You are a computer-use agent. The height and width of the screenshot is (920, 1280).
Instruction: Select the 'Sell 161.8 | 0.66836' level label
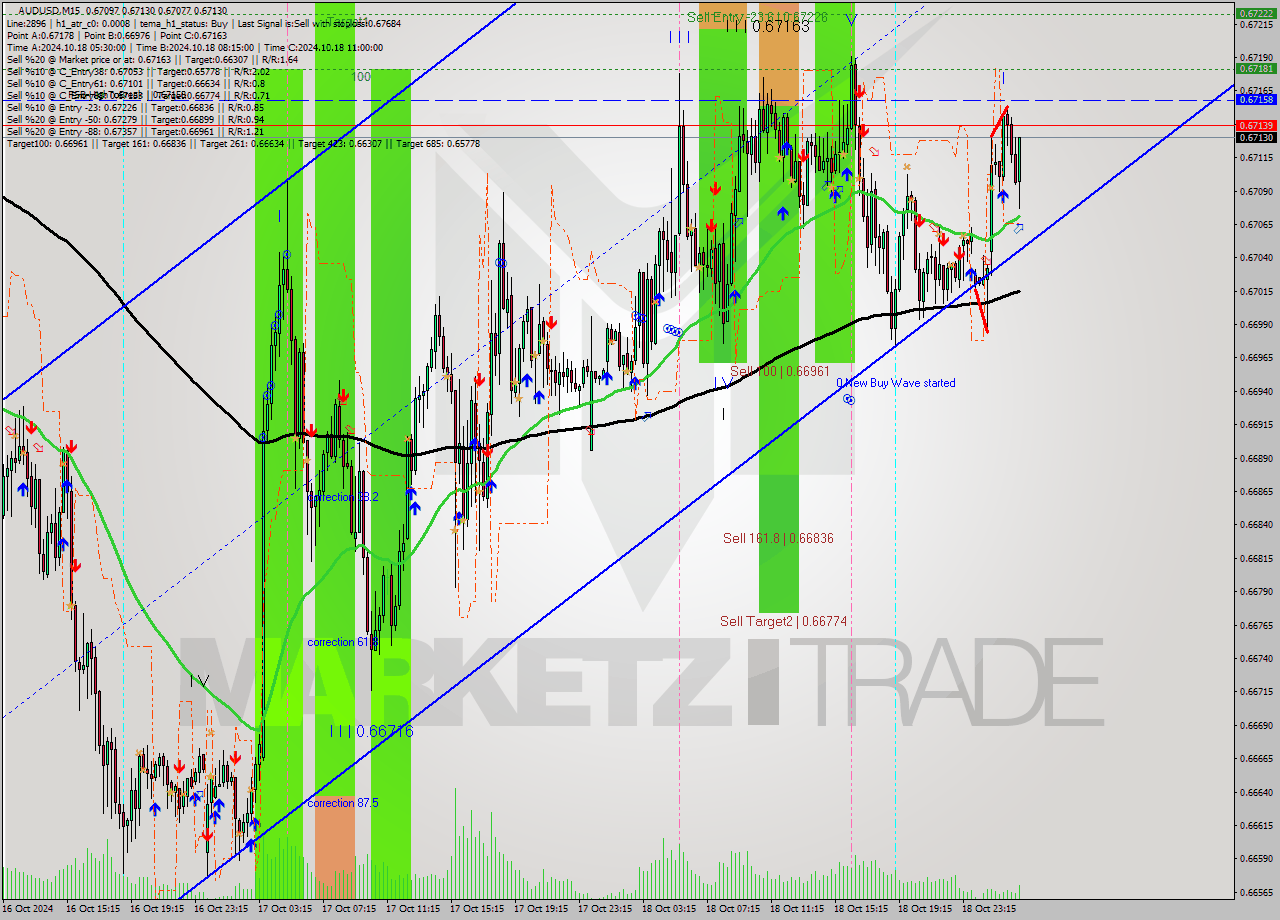click(x=778, y=538)
